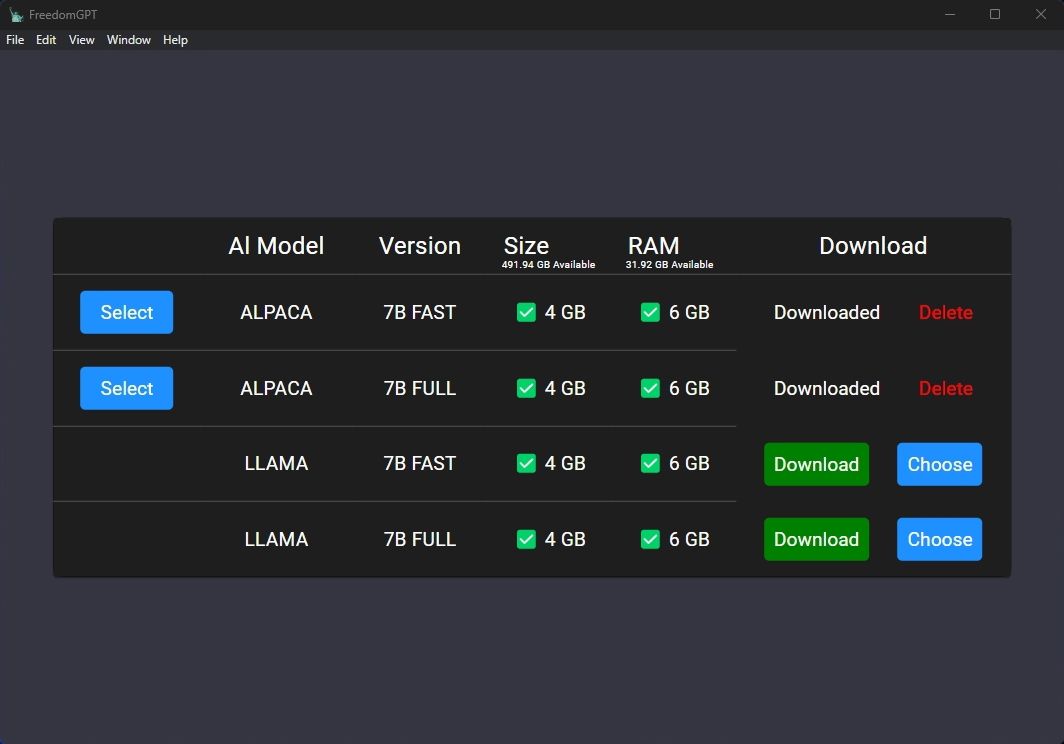Screen dimensions: 1064x744
Task: Toggle the 4 GB size checkbox for ALPACA 7B FAST
Action: tap(526, 312)
